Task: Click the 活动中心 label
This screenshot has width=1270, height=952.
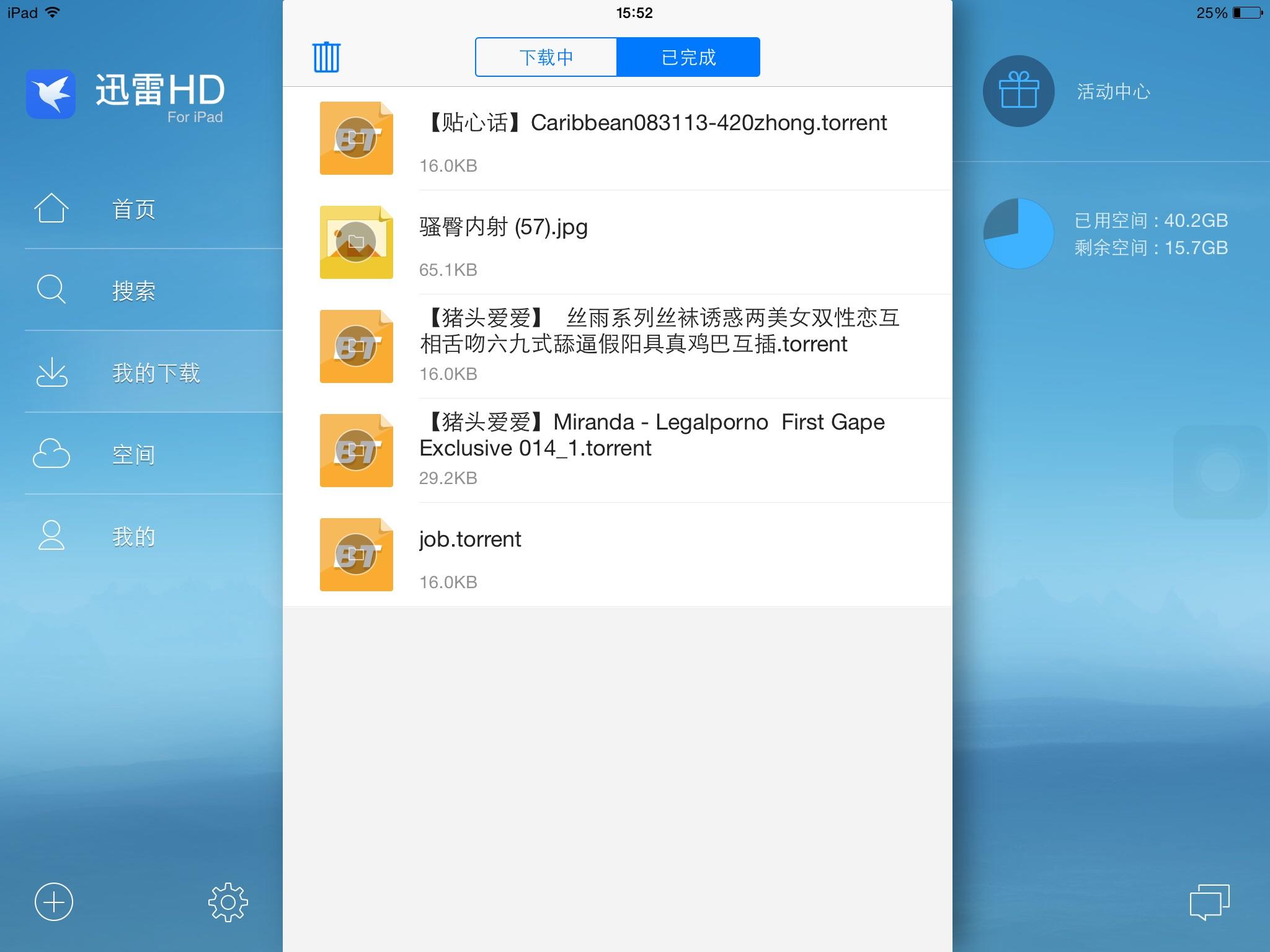Action: pyautogui.click(x=1113, y=92)
